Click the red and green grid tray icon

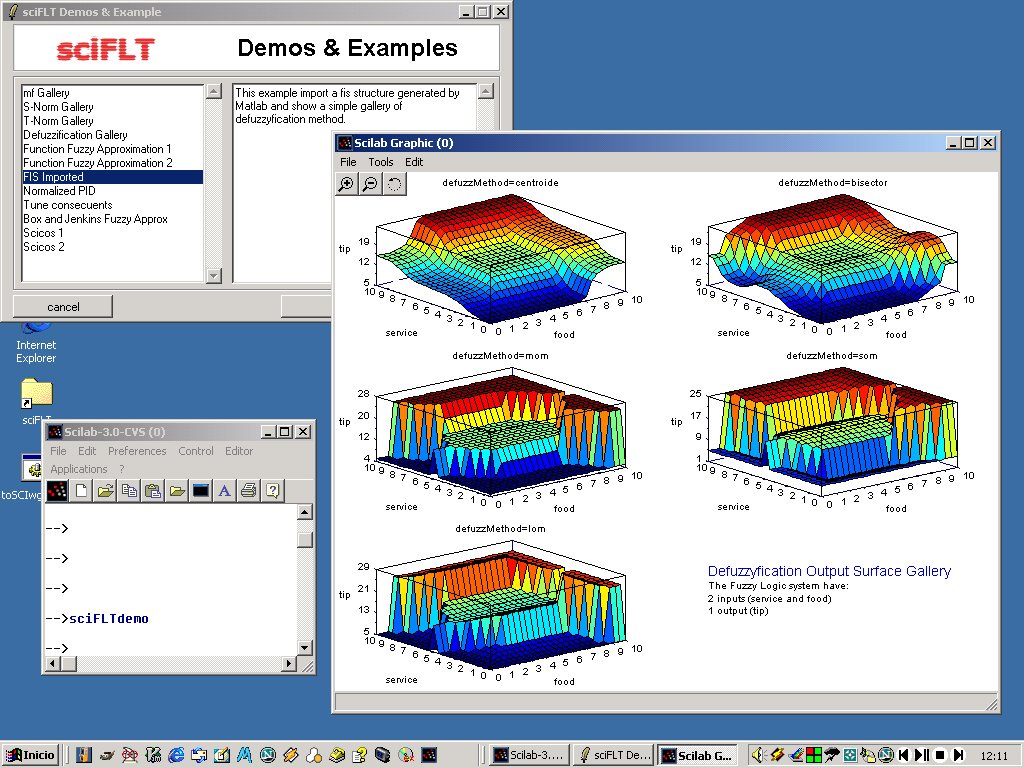(814, 755)
